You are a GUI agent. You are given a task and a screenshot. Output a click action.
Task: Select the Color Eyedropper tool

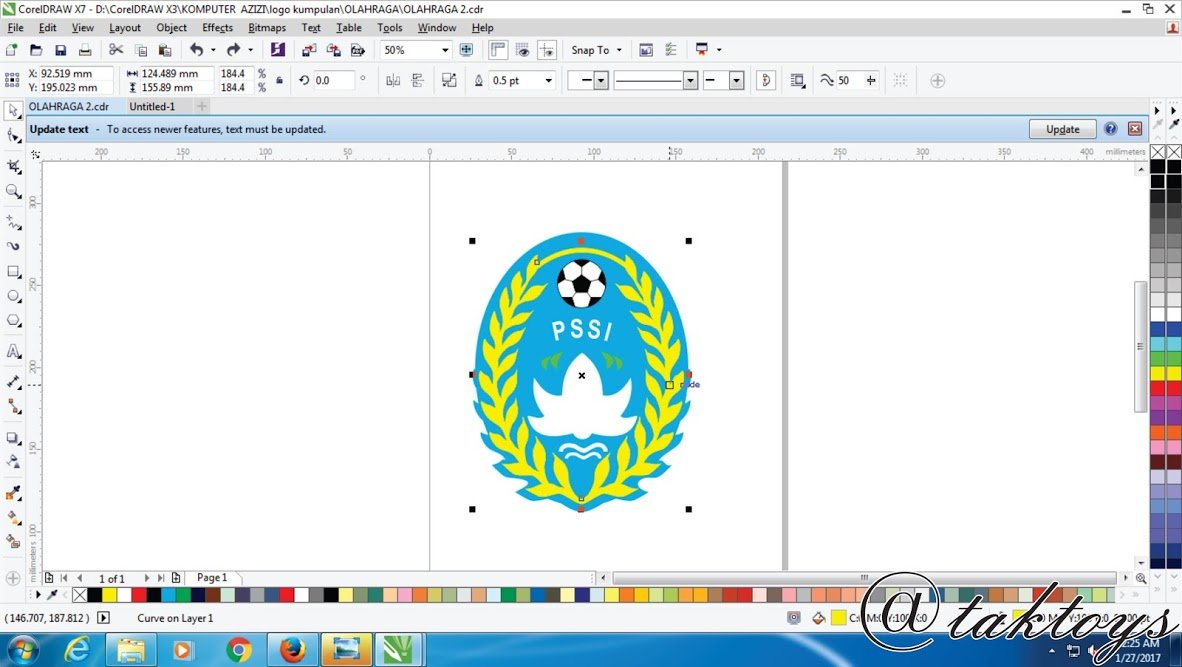13,494
